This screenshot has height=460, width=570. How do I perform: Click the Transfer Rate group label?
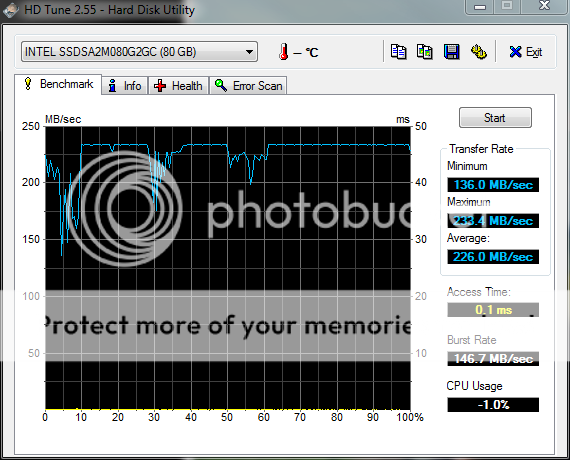click(481, 149)
